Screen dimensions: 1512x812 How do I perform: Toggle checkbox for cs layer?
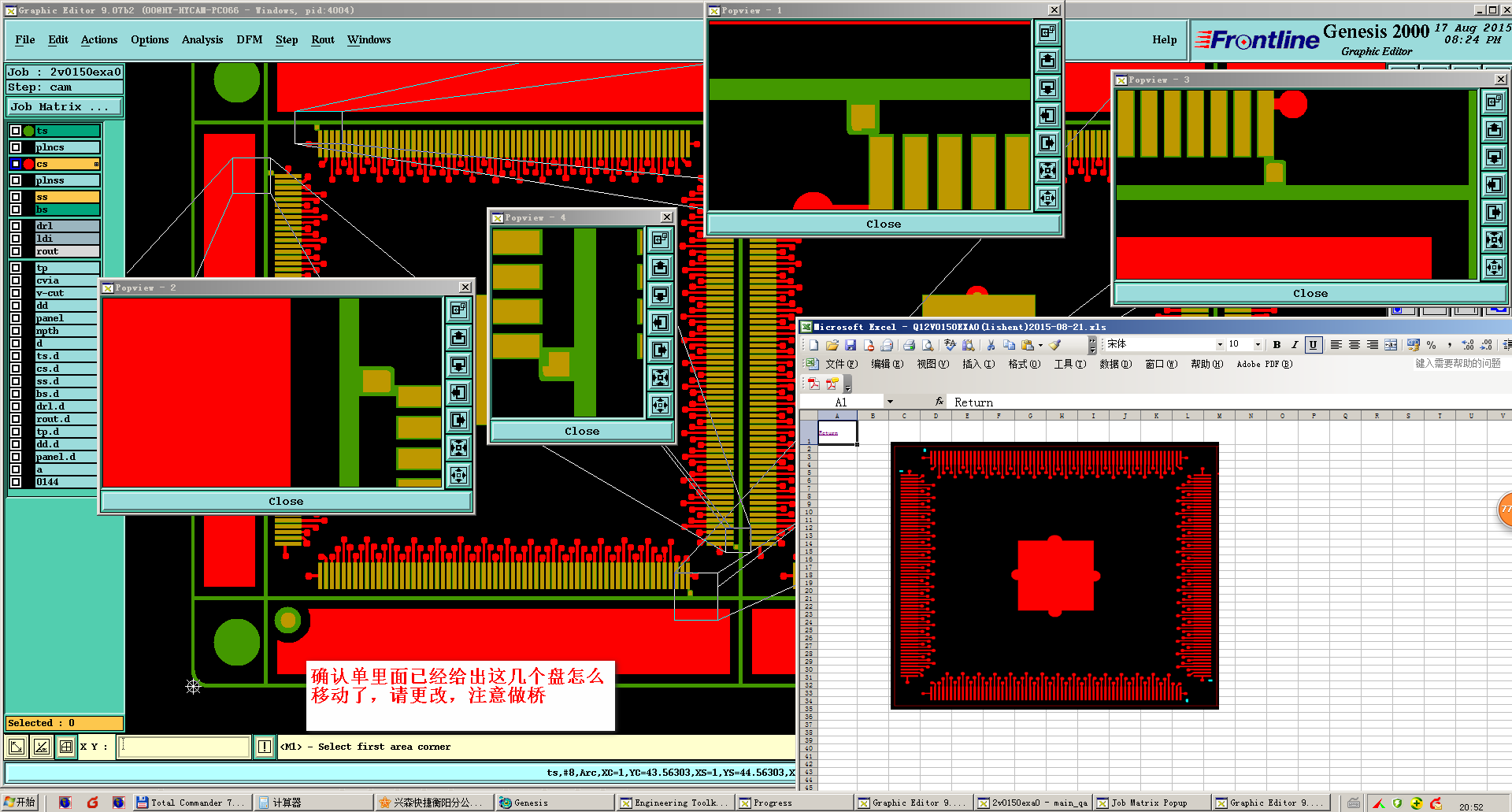click(x=16, y=164)
